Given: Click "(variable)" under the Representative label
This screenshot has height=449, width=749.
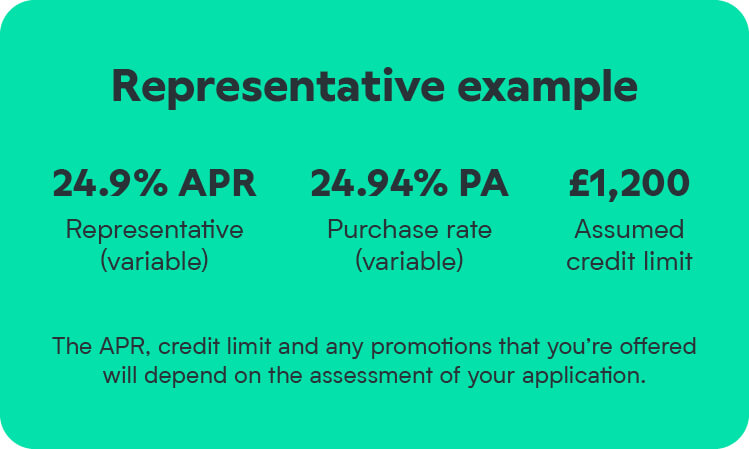Looking at the screenshot, I should [x=154, y=262].
